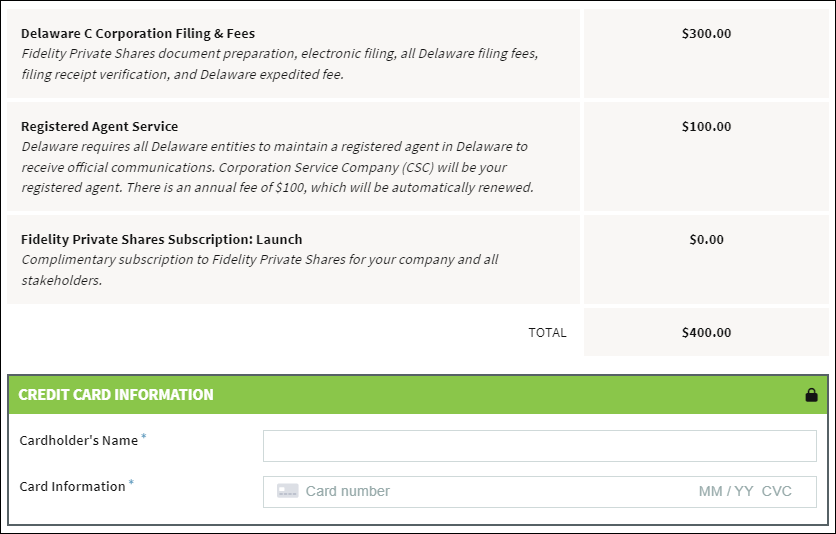Click the CREDIT CARD INFORMATION header text
836x534 pixels.
116,395
